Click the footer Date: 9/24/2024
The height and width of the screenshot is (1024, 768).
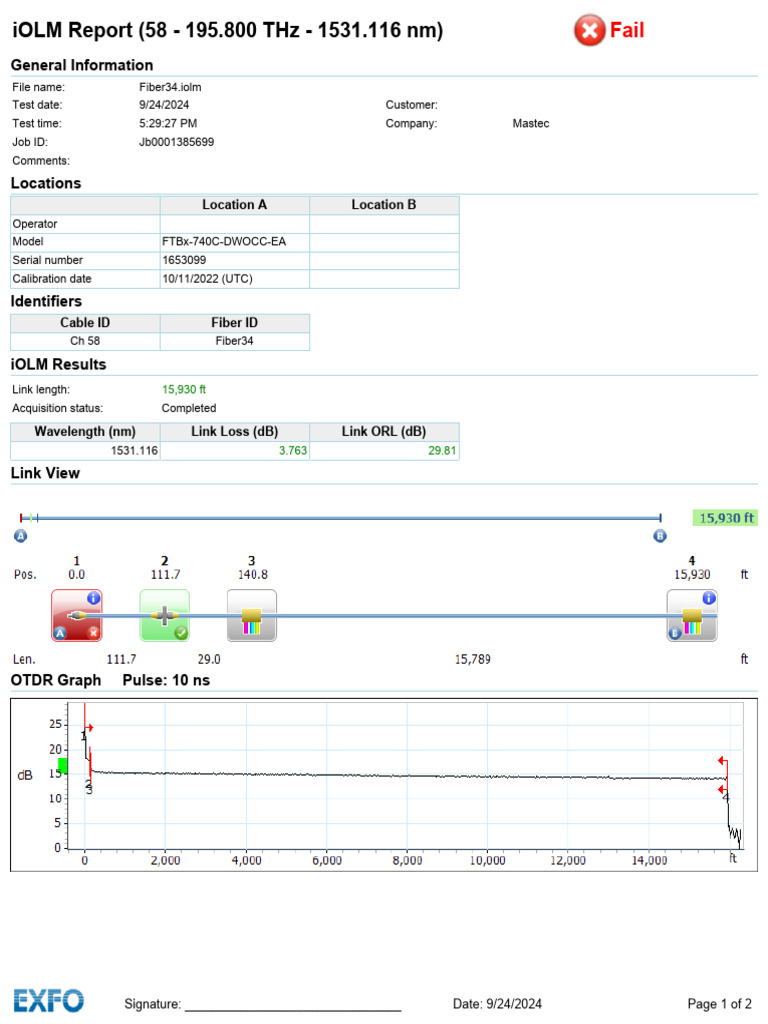click(x=498, y=1004)
